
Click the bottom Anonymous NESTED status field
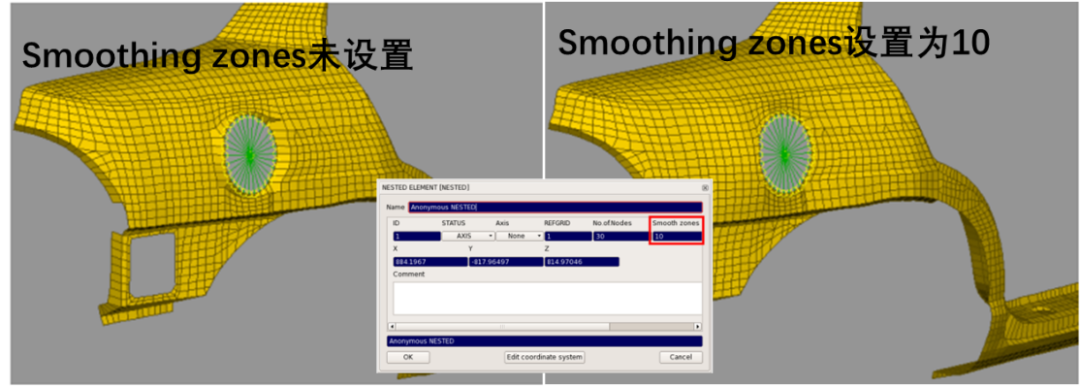(x=545, y=341)
